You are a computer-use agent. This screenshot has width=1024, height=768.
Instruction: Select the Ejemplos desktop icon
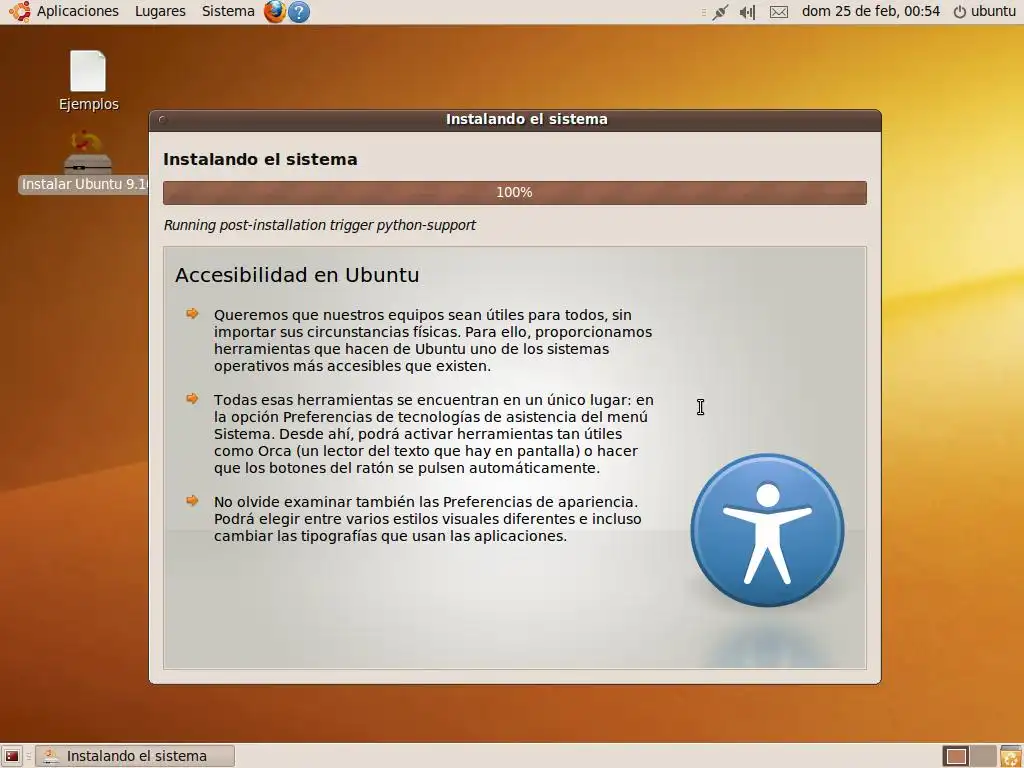click(x=88, y=81)
